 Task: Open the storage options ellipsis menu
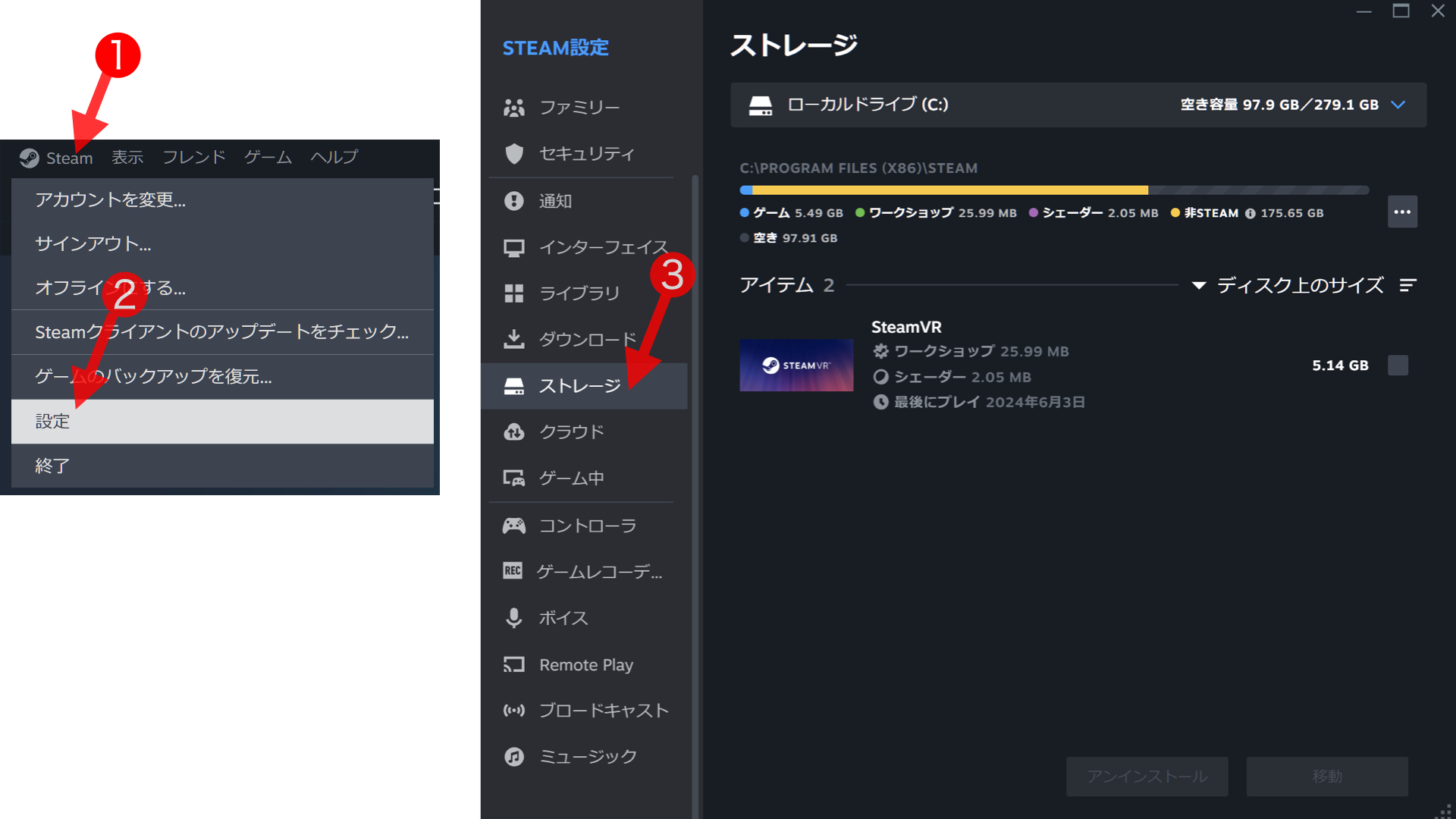(x=1402, y=212)
